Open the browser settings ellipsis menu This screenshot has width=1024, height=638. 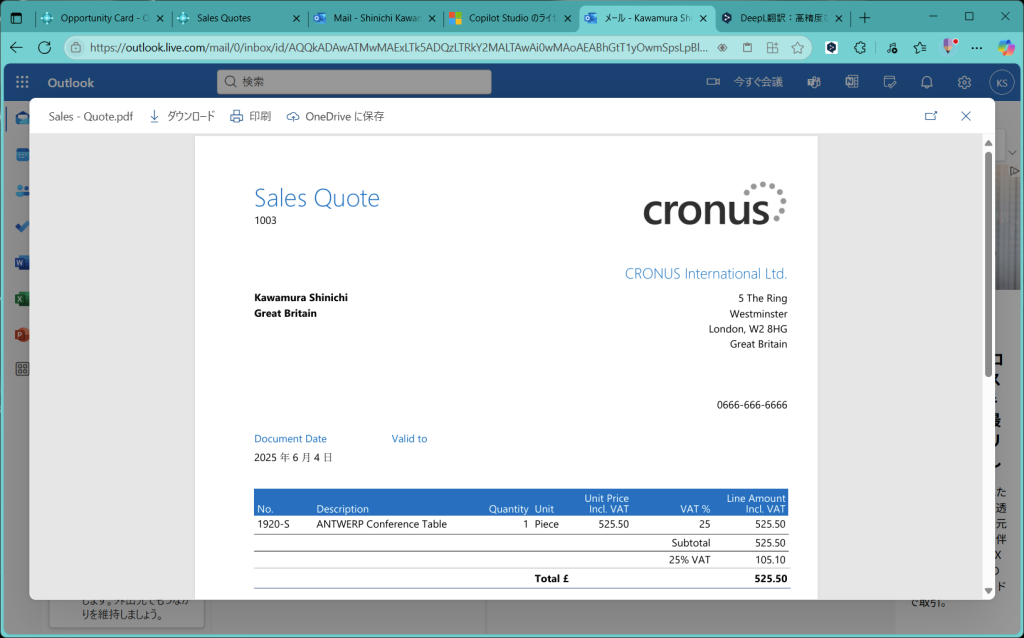[976, 48]
